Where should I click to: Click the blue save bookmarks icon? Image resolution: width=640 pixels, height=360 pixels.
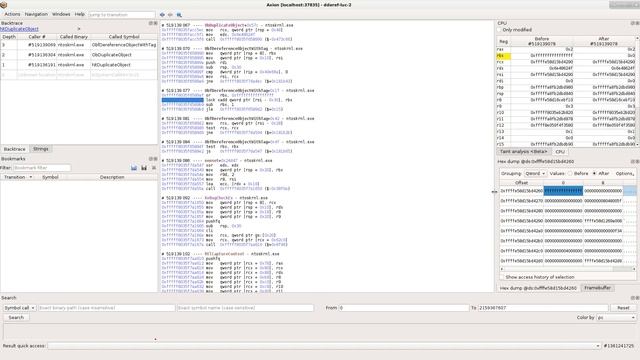pos(134,168)
